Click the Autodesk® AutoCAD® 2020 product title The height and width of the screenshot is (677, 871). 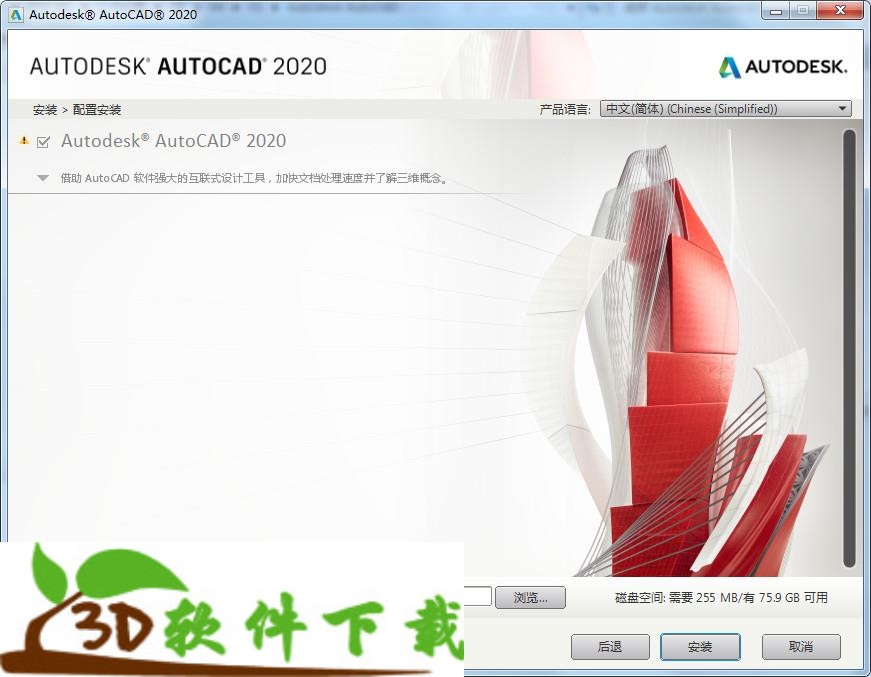(x=173, y=141)
